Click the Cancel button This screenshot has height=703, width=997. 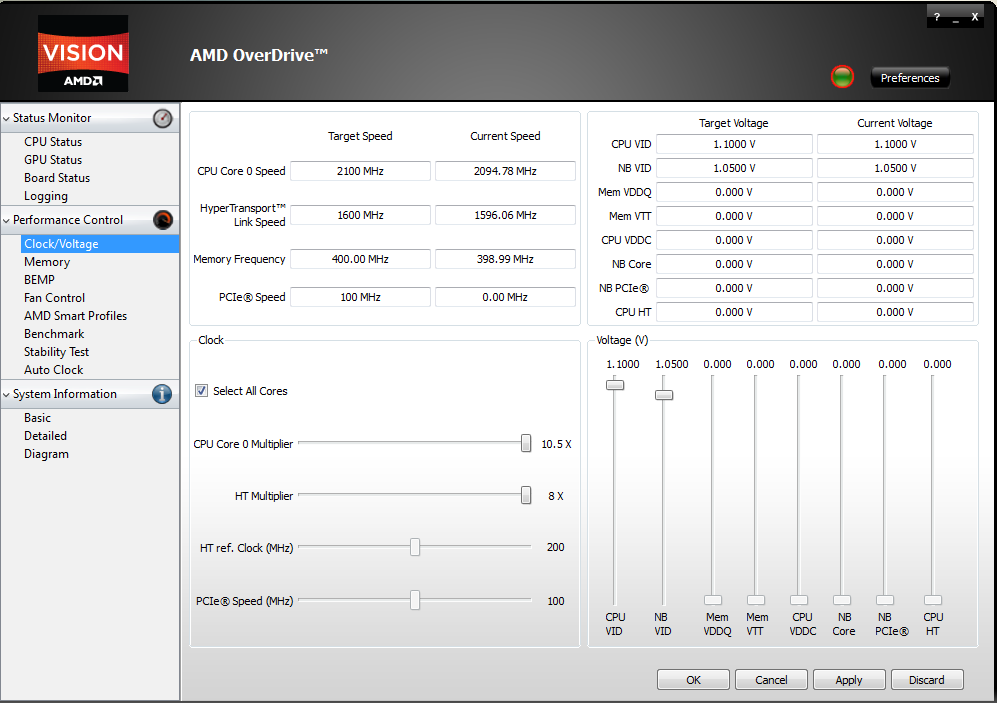[771, 679]
